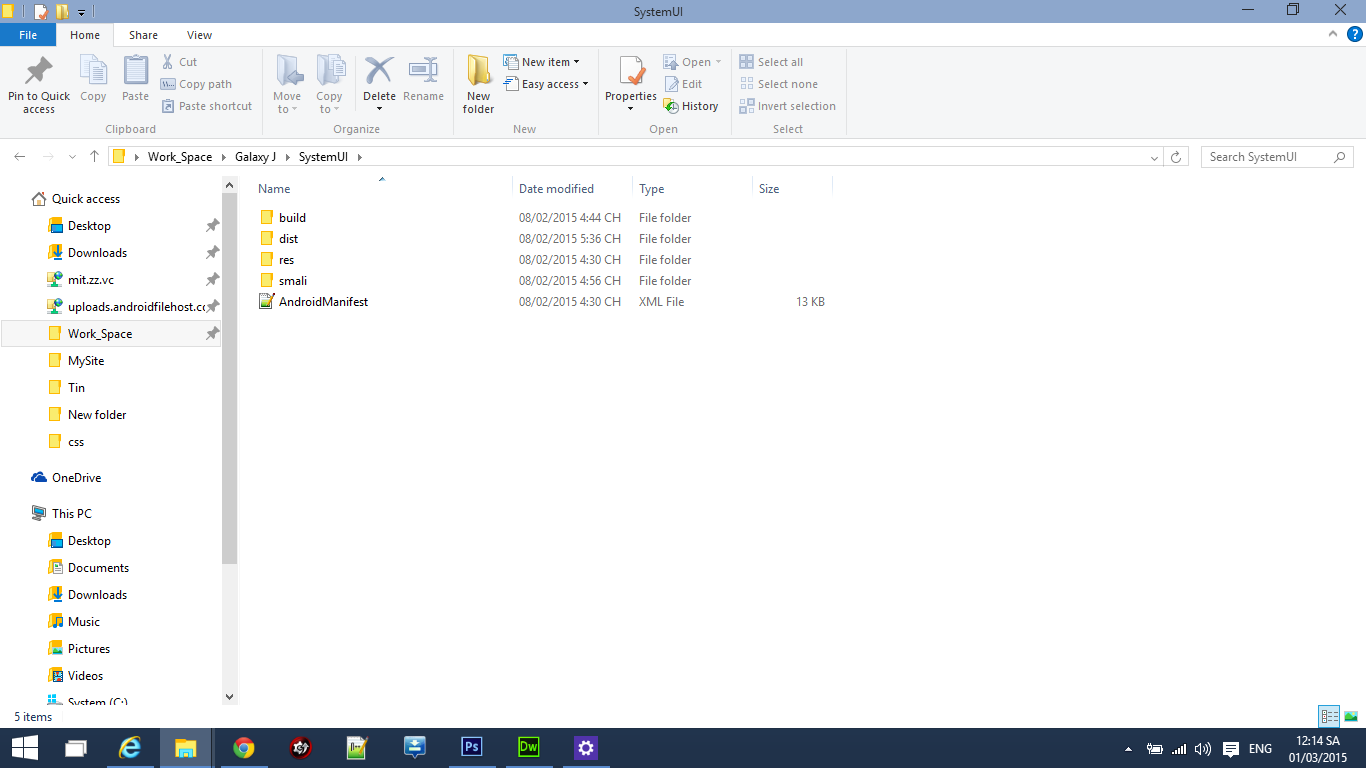The image size is (1366, 768).
Task: Click the Copy to icon in Organize group
Action: [x=330, y=71]
